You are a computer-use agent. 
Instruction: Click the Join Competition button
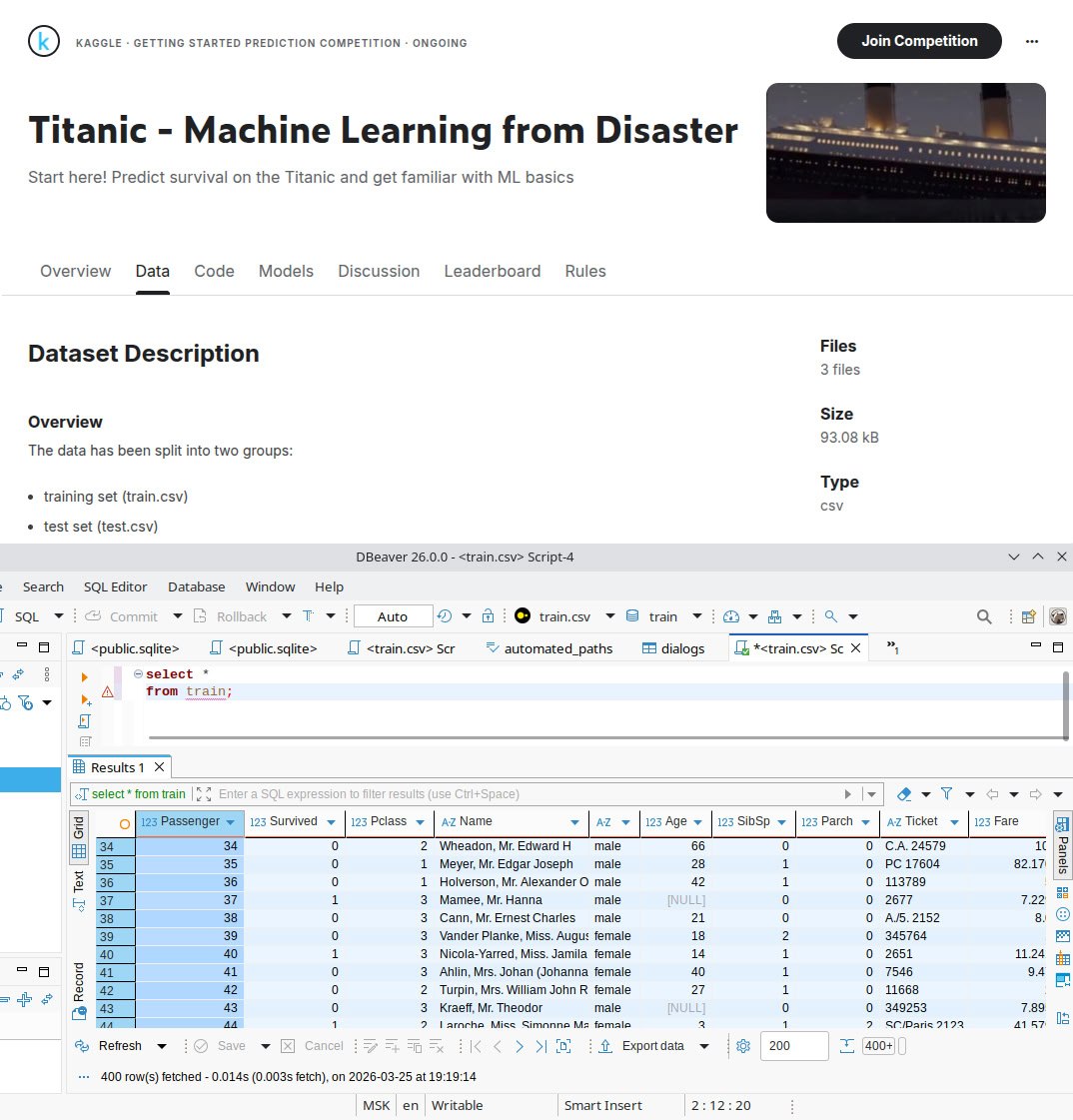pos(918,41)
